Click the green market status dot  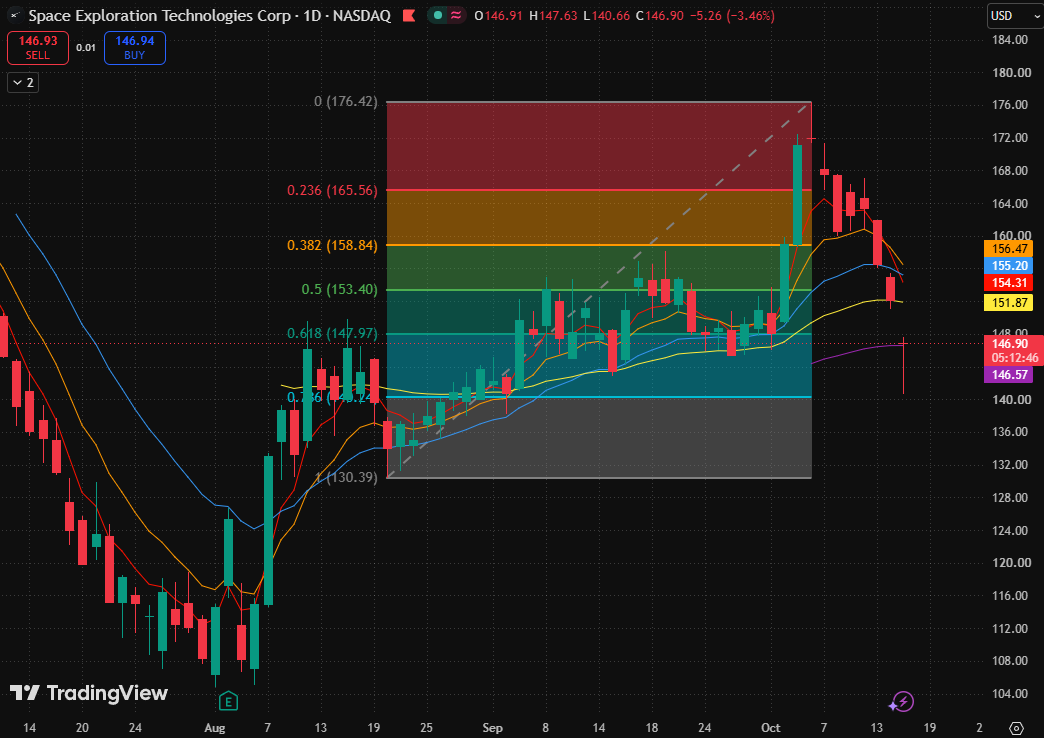click(x=437, y=15)
